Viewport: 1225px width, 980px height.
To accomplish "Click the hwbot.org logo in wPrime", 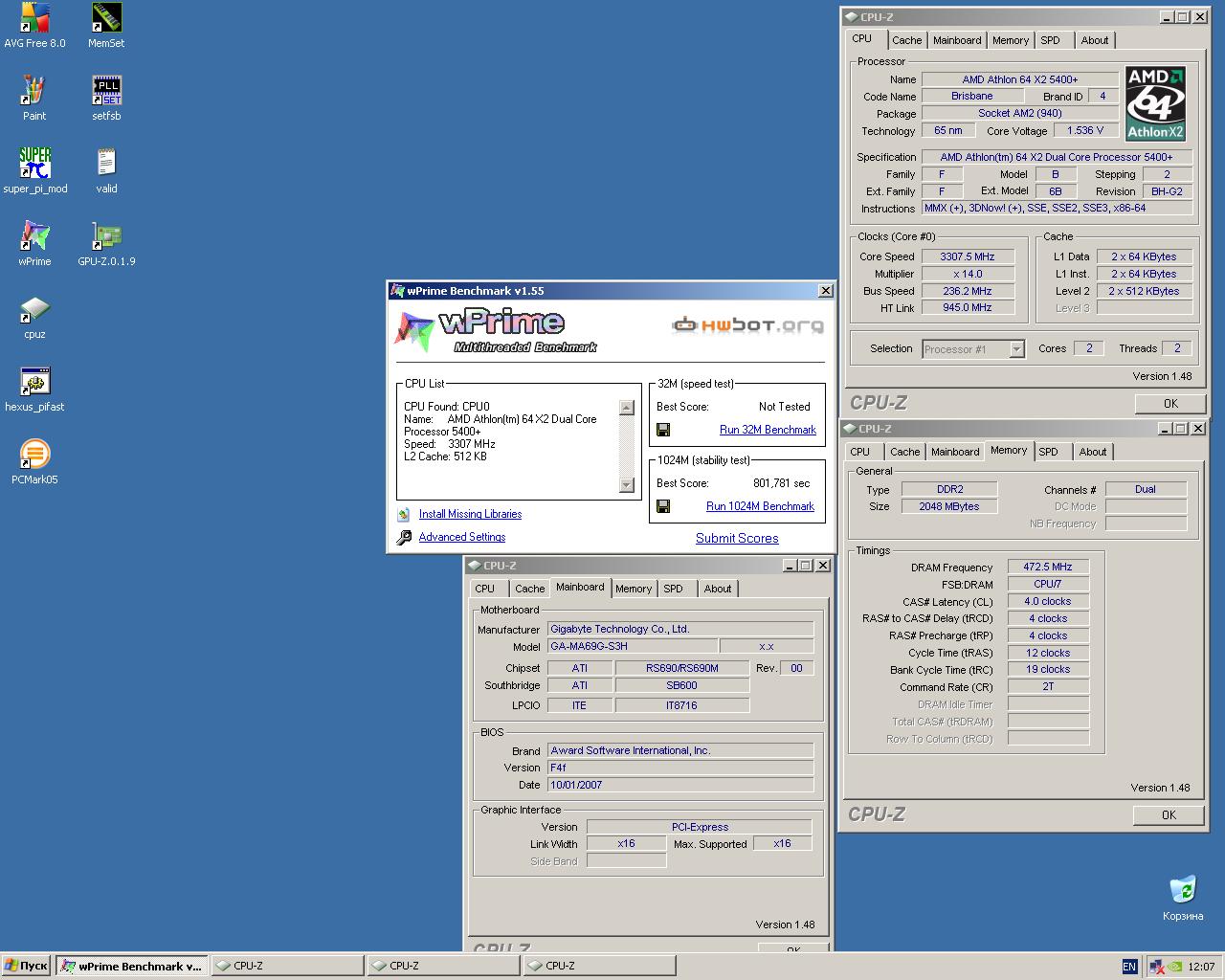I will (747, 324).
